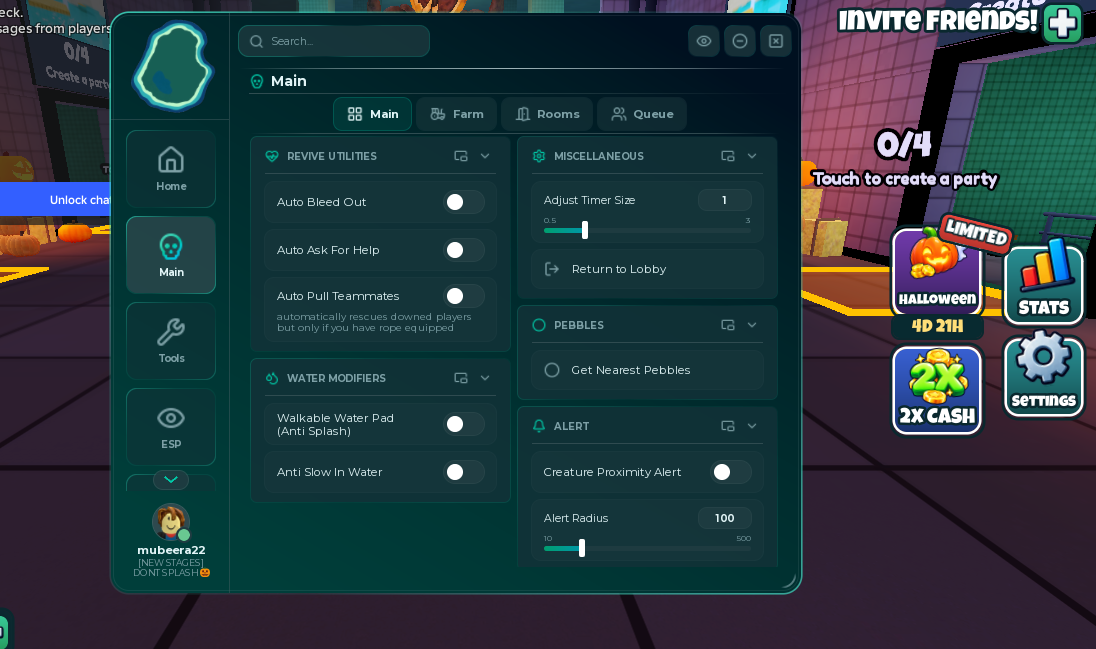This screenshot has height=649, width=1096.
Task: Toggle Creature Proximity Alert
Action: (x=731, y=472)
